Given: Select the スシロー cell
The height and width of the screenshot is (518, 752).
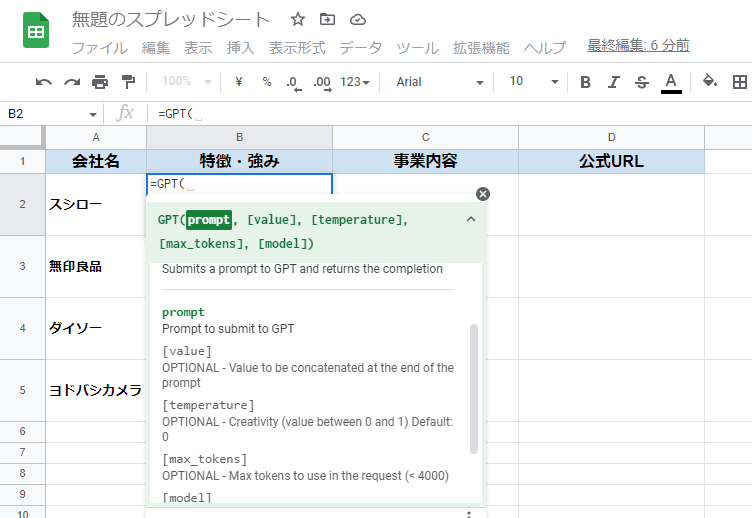Looking at the screenshot, I should [96, 204].
